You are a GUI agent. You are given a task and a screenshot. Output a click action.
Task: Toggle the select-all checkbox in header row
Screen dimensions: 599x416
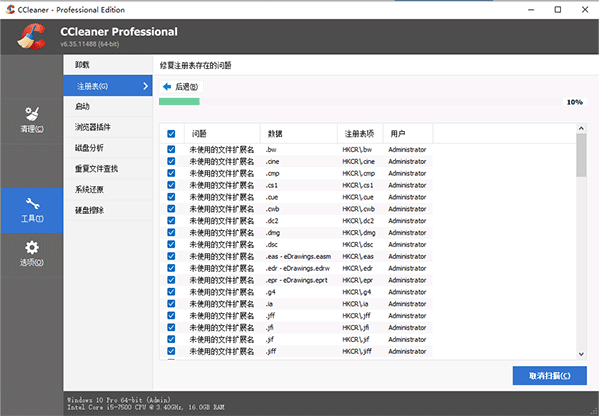click(x=171, y=134)
